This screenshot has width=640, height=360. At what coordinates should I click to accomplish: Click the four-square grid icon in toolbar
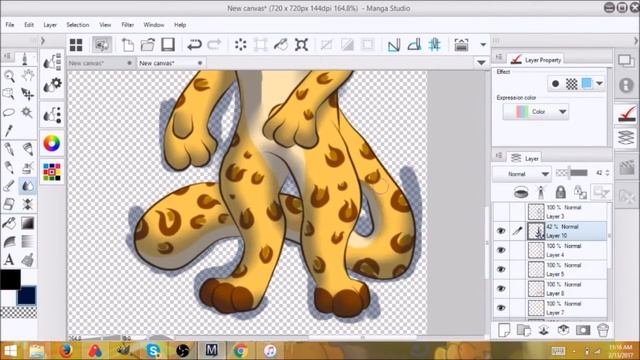tap(76, 44)
